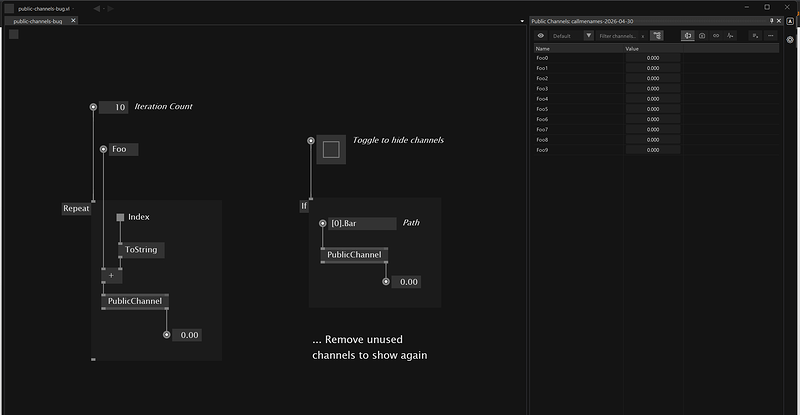800x415 pixels.
Task: Select the Foo8 channel row
Action: click(x=656, y=139)
